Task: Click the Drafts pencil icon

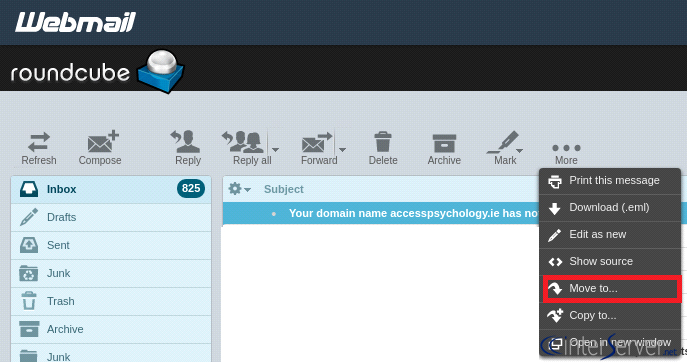Action: tap(29, 217)
